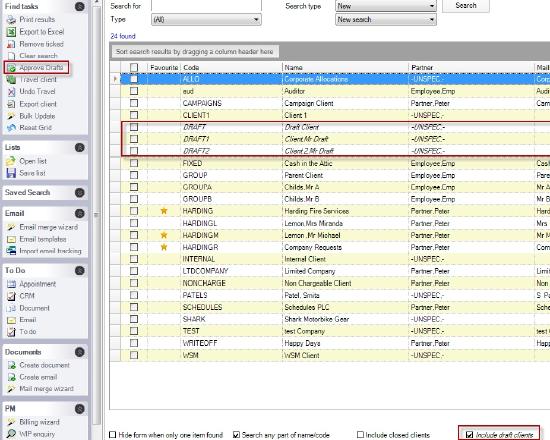The width and height of the screenshot is (550, 440).
Task: Collapse the PM panel
Action: click(x=80, y=408)
